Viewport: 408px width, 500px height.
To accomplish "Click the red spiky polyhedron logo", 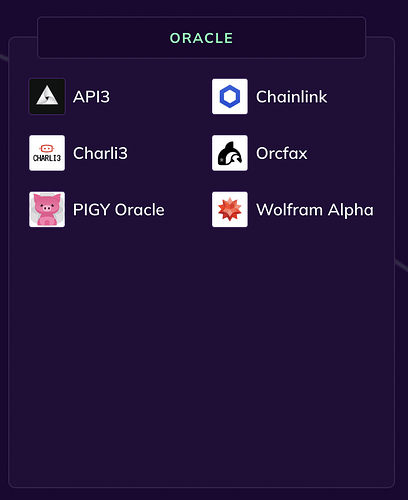I will pyautogui.click(x=230, y=209).
